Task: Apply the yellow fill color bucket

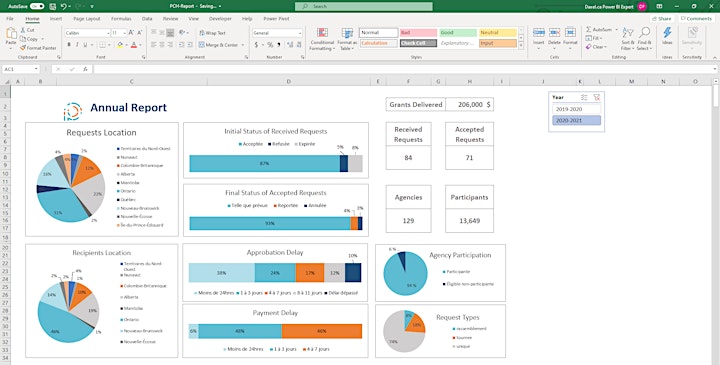Action: pyautogui.click(x=120, y=45)
